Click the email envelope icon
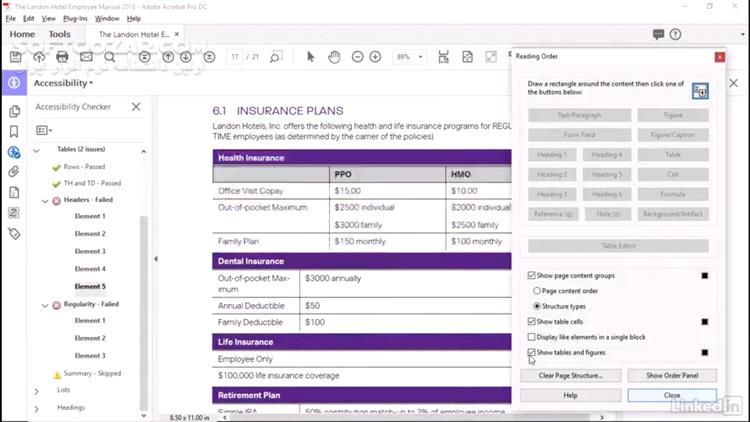This screenshot has width=750, height=422. pos(86,57)
